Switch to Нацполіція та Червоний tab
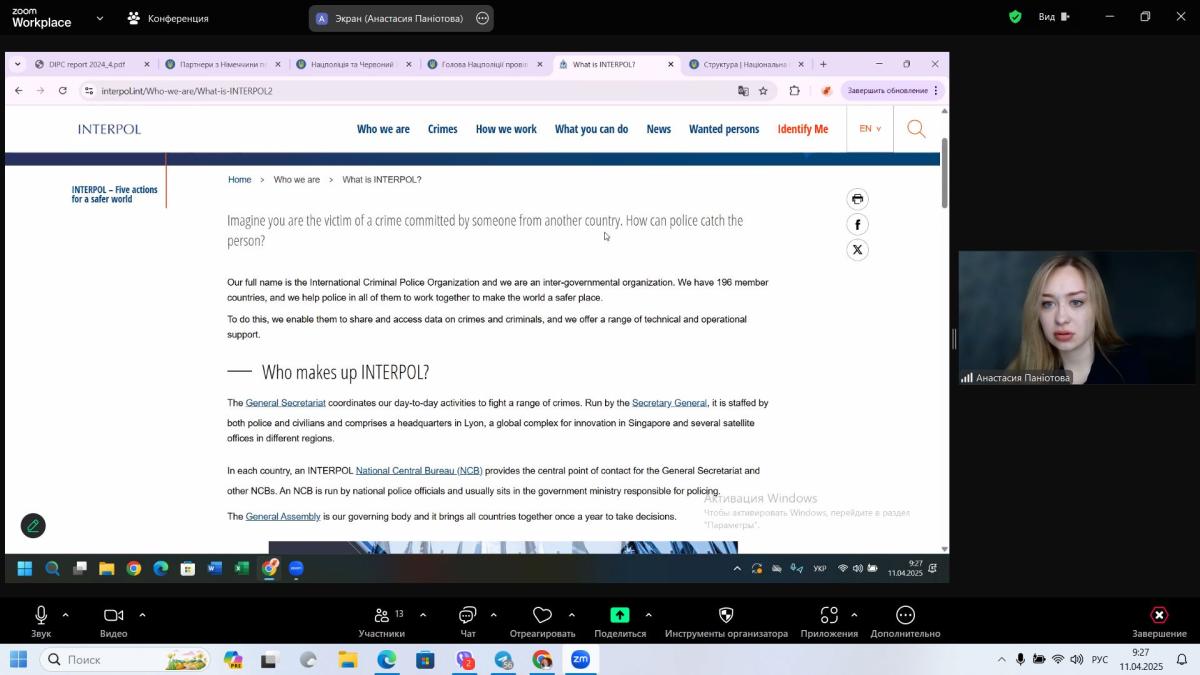 coord(352,64)
